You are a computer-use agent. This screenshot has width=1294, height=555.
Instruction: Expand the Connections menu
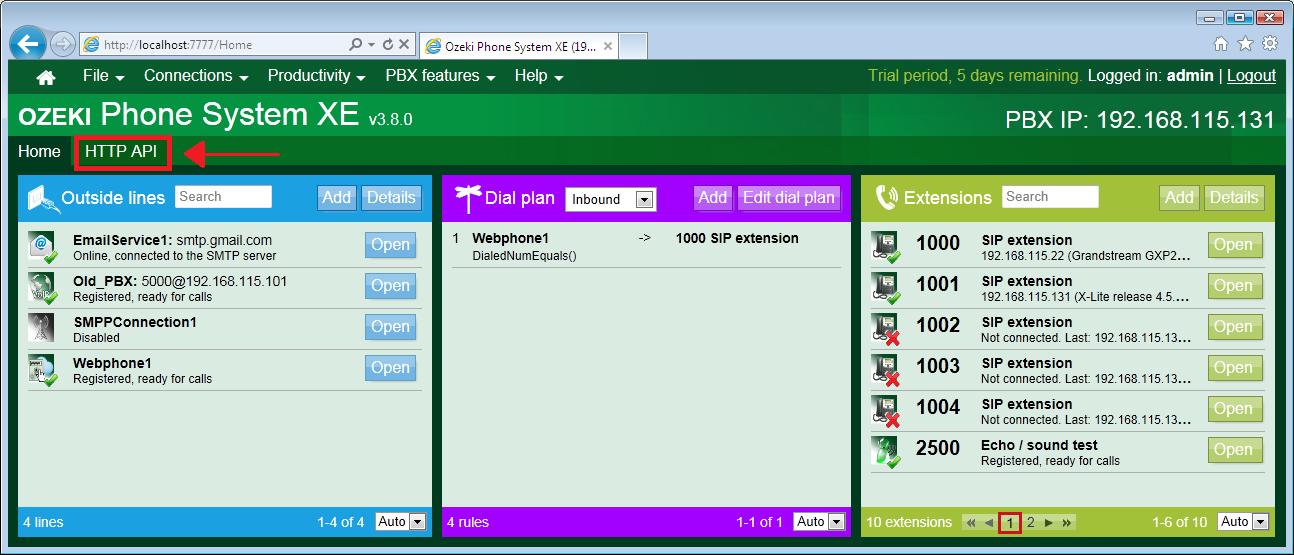[x=195, y=76]
